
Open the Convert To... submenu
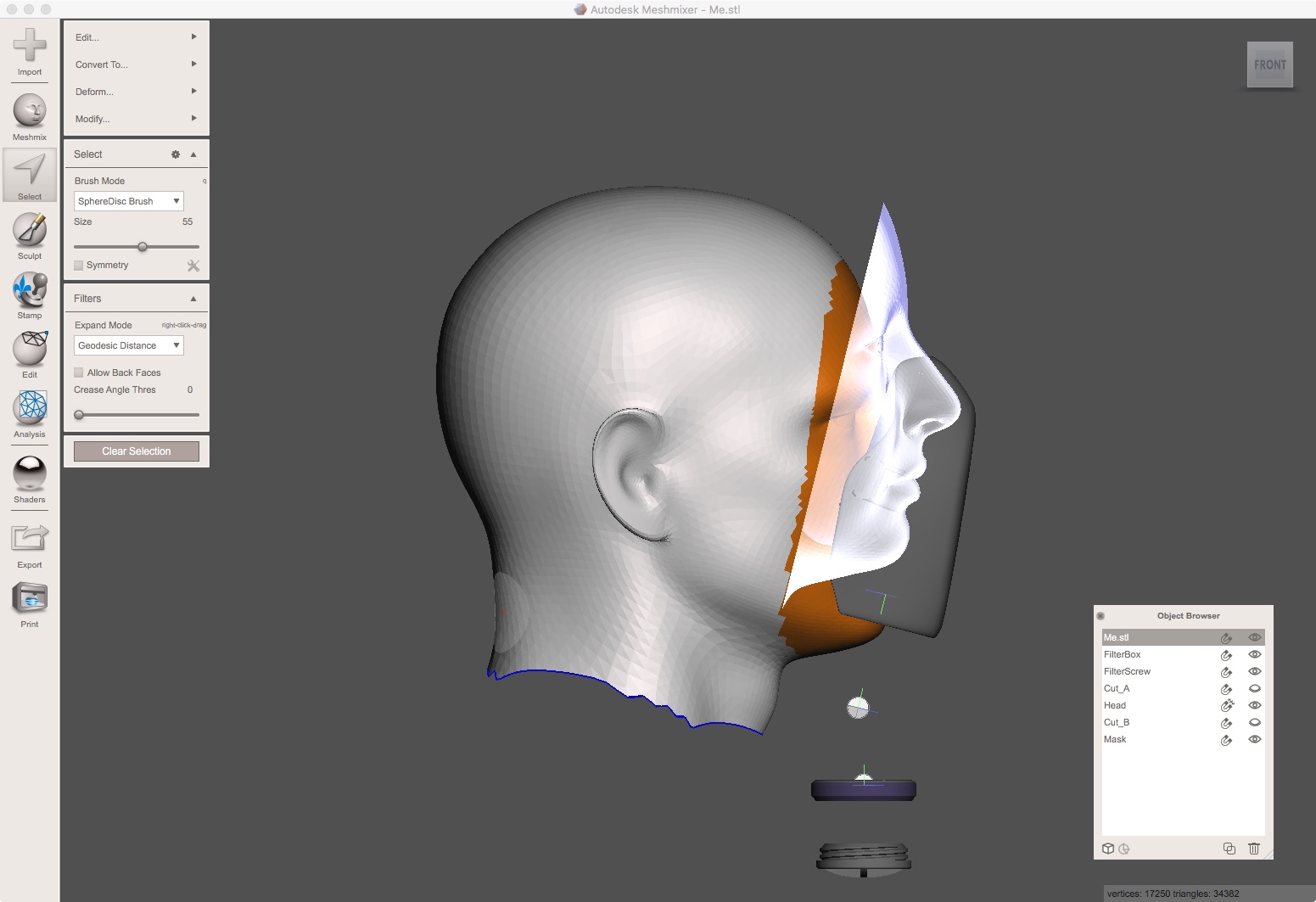coord(137,64)
